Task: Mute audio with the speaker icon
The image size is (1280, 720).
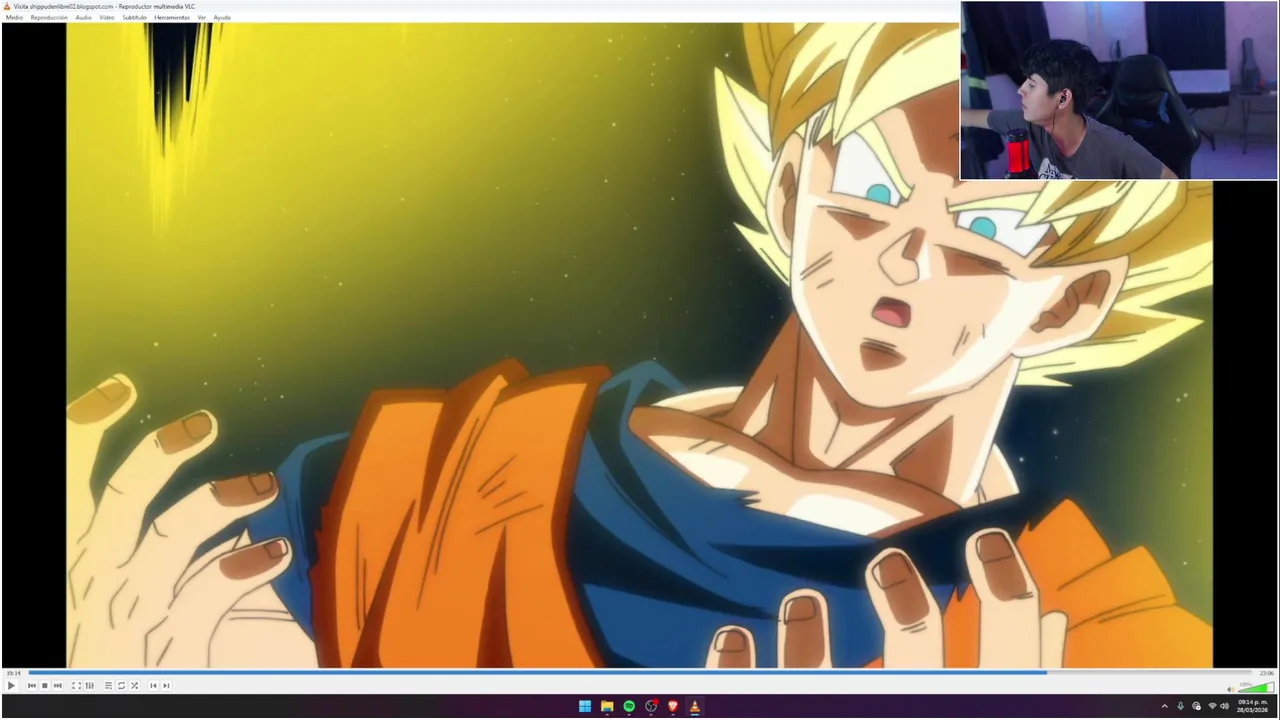Action: (x=1231, y=688)
